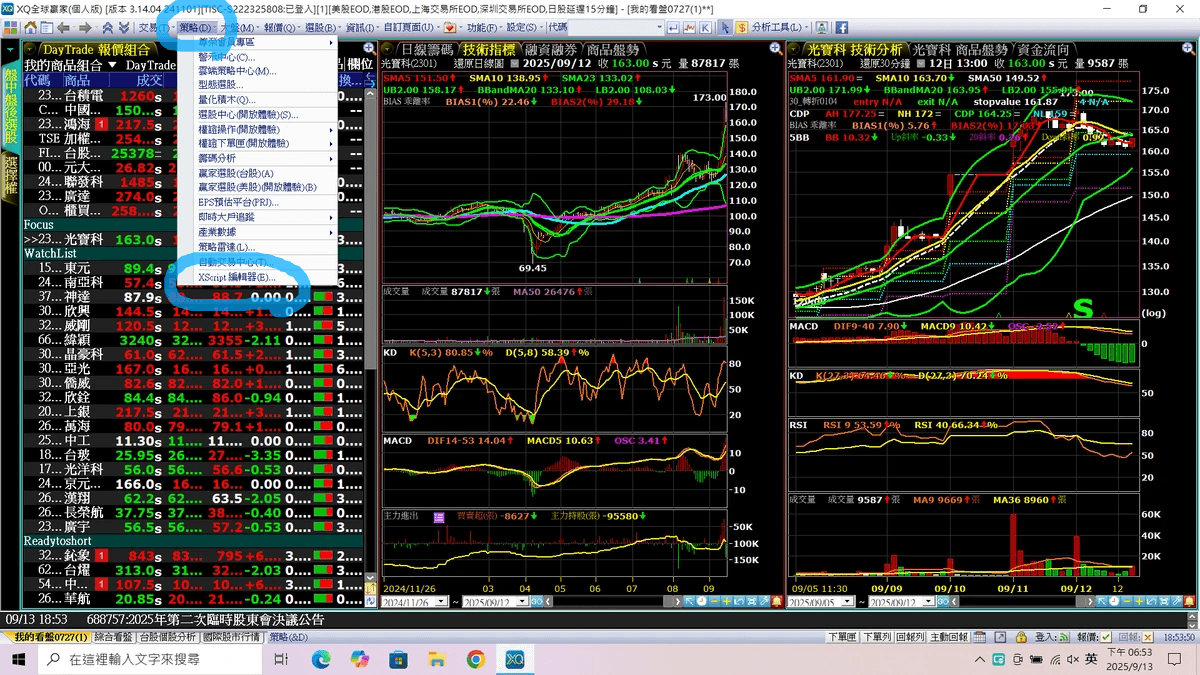This screenshot has height=675, width=1200.
Task: Switch to 商品盤勢 tab in middle panel
Action: point(613,49)
